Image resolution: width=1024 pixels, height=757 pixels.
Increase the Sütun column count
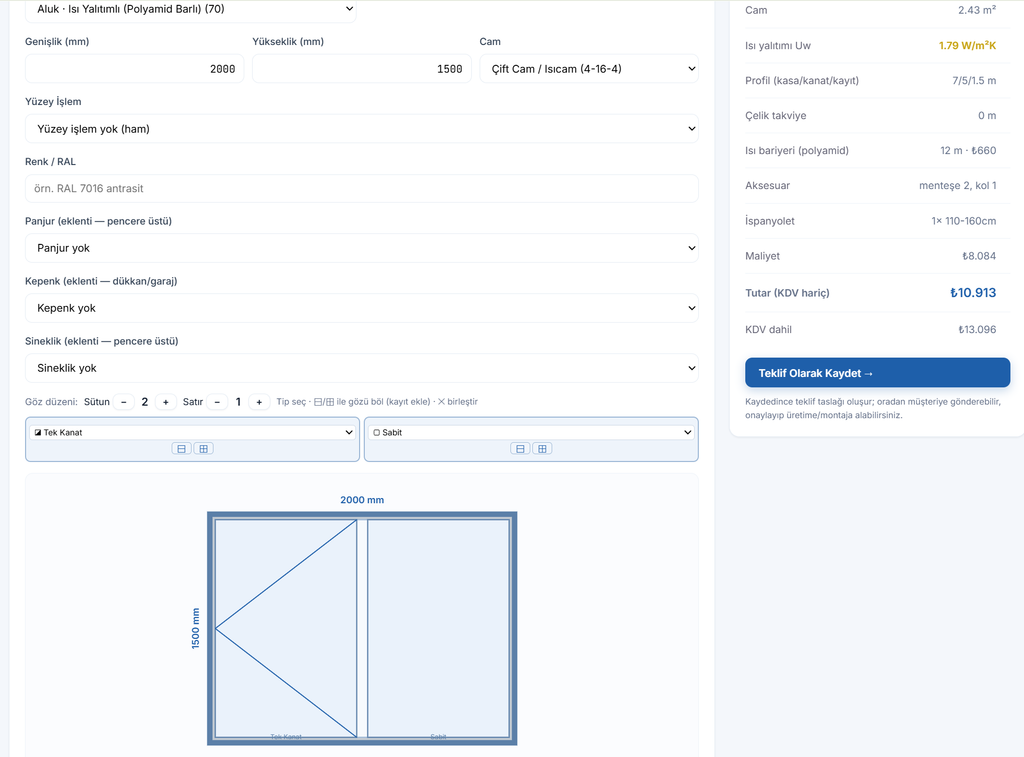click(x=166, y=402)
